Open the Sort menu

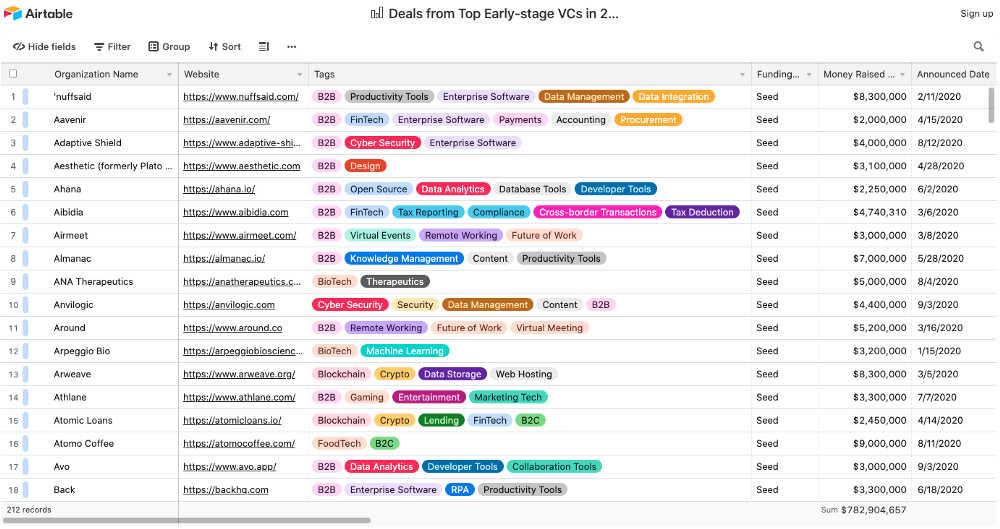[224, 47]
